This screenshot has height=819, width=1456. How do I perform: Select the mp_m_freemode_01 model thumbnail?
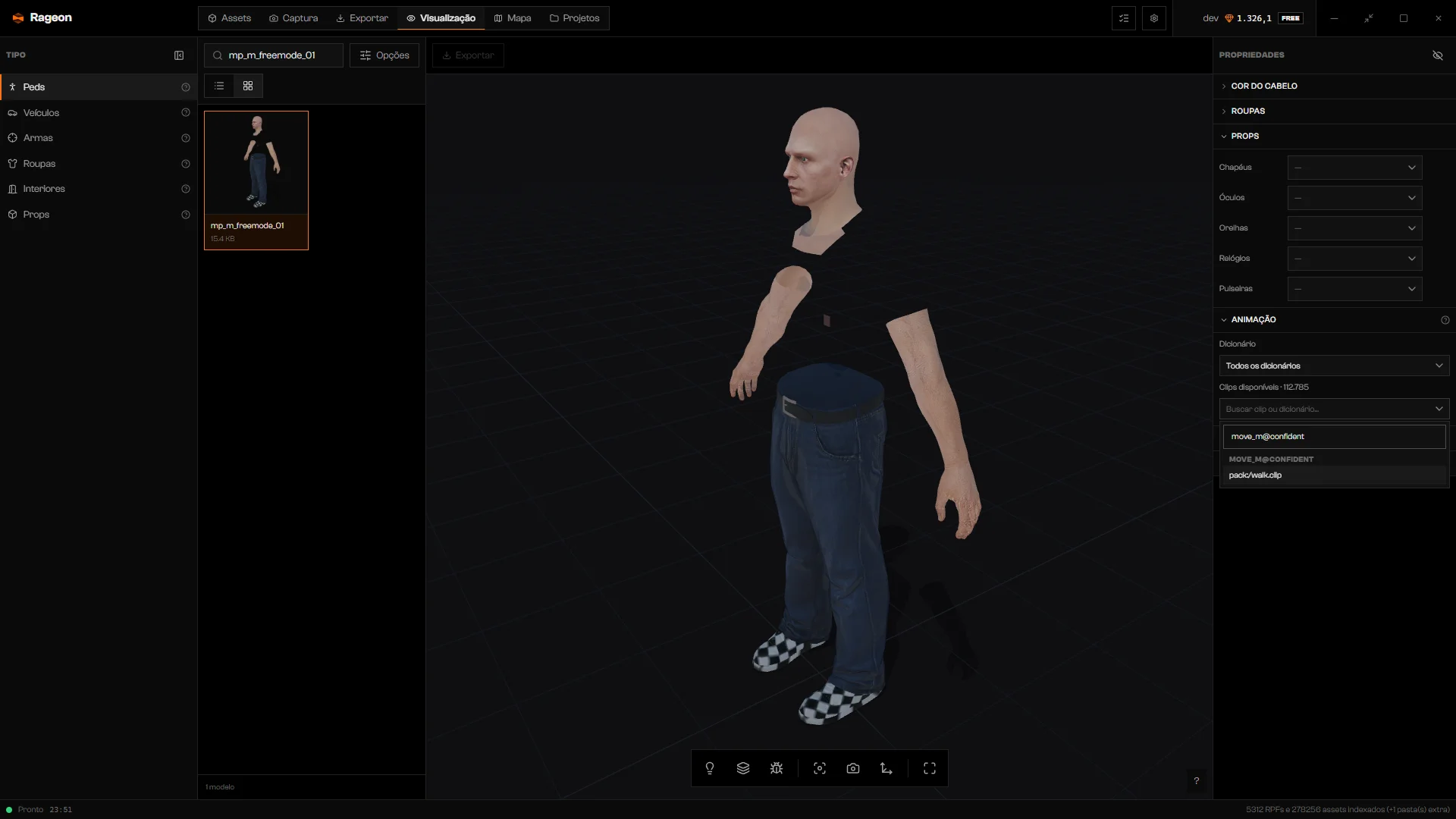256,180
